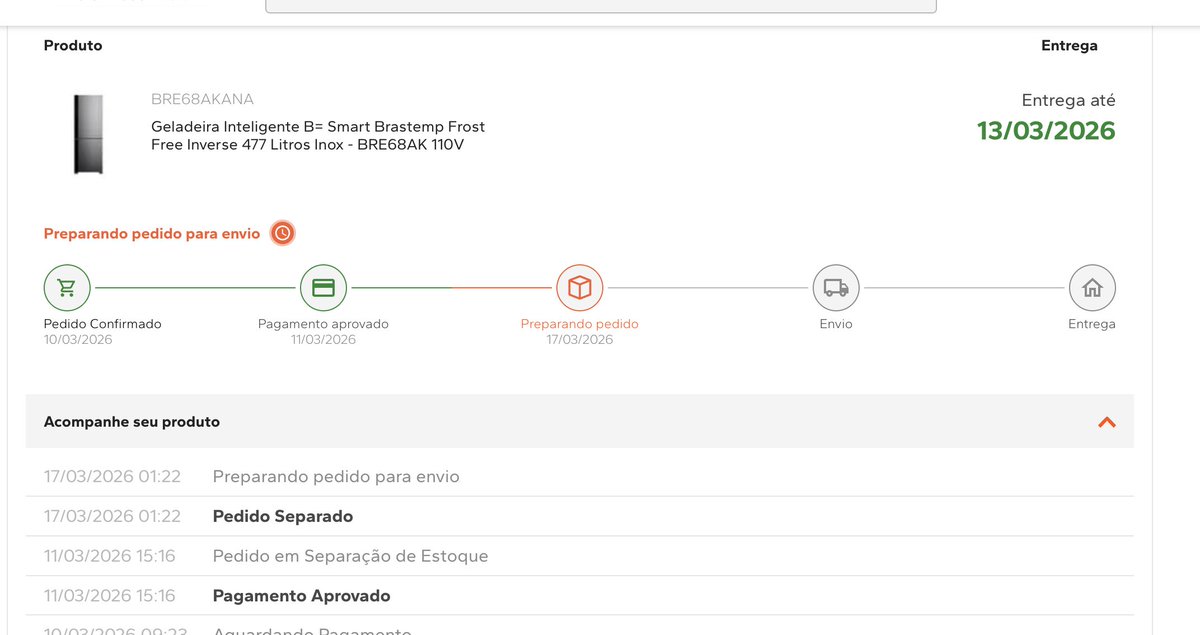Click the delivery date 13/03/2026
Screen dimensions: 1200x635
(1046, 131)
